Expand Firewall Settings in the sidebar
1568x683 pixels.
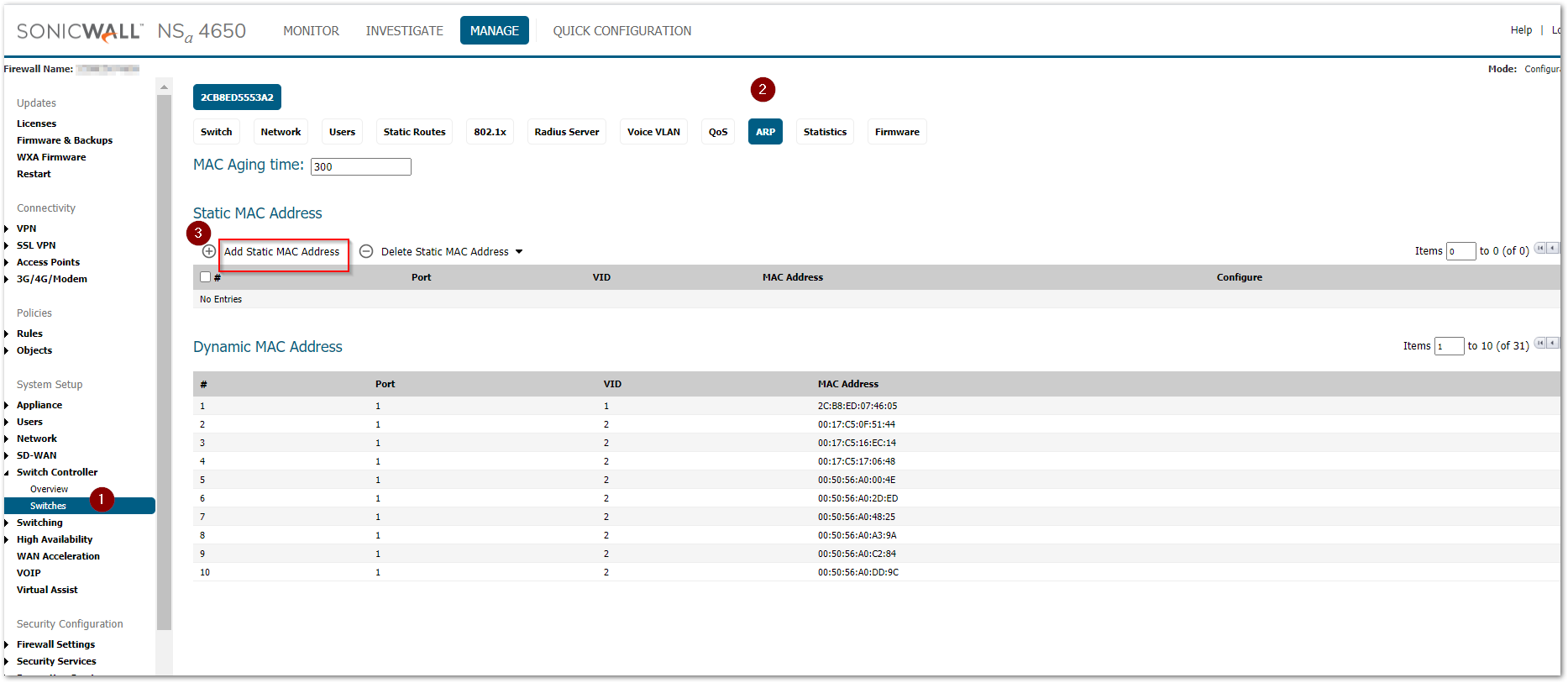click(x=7, y=644)
